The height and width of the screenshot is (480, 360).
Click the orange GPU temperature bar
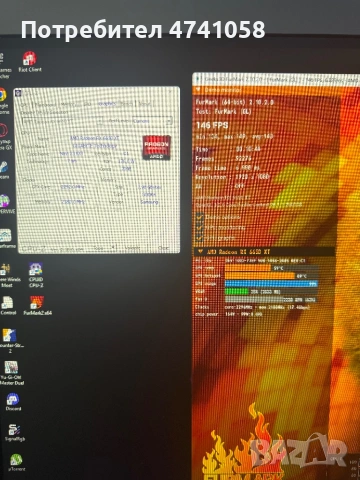(248, 268)
